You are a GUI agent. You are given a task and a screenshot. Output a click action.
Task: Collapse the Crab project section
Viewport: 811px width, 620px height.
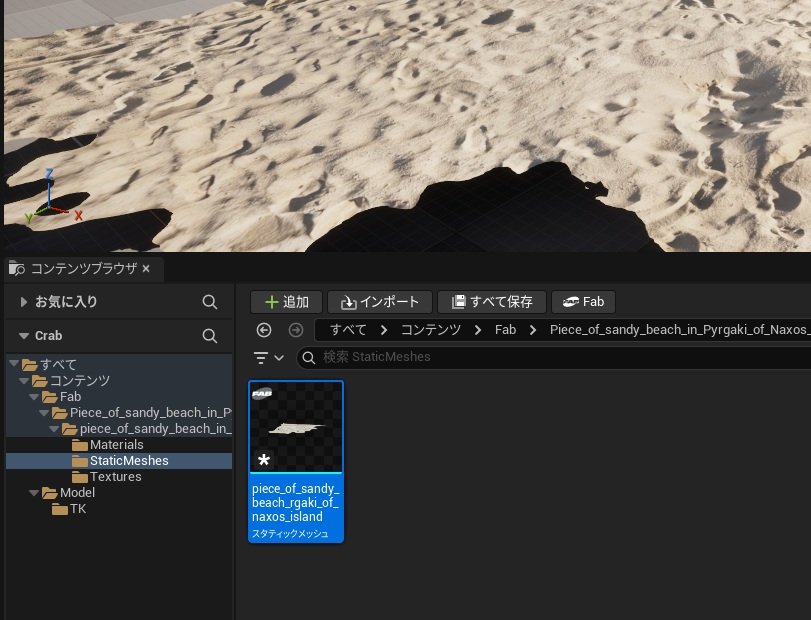[23, 336]
